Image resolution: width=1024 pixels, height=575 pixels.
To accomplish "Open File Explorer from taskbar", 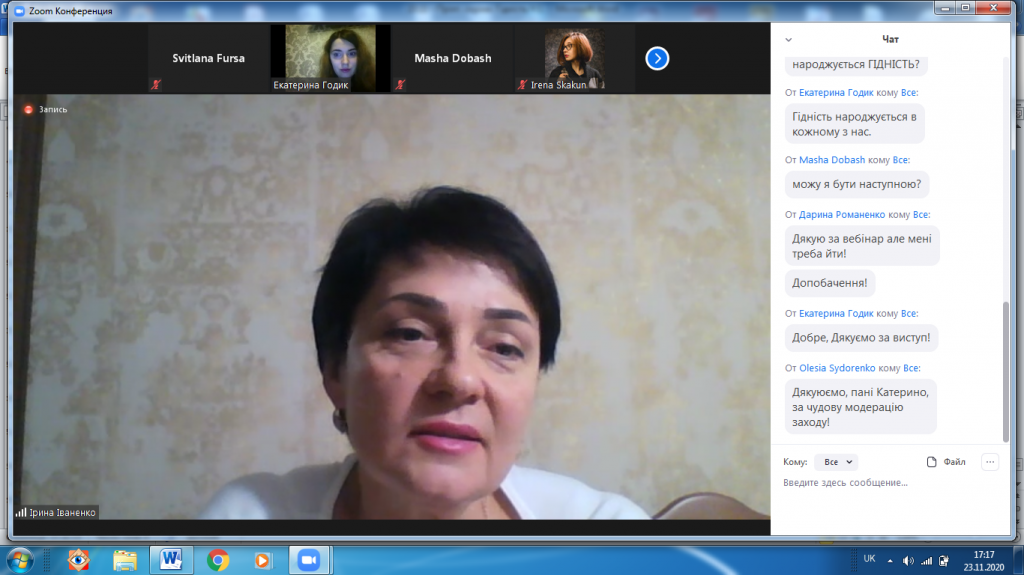I will 125,561.
